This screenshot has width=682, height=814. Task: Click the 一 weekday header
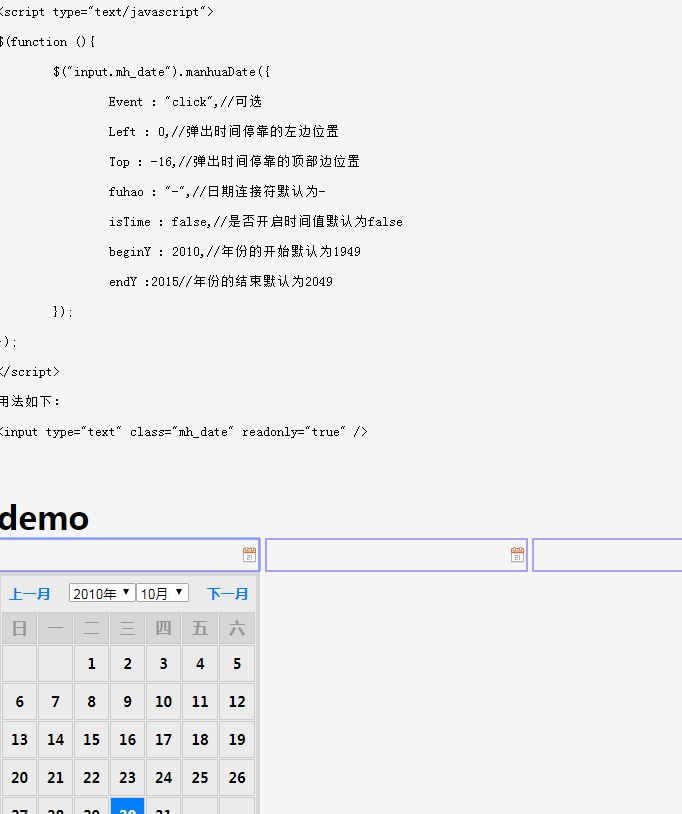[56, 628]
